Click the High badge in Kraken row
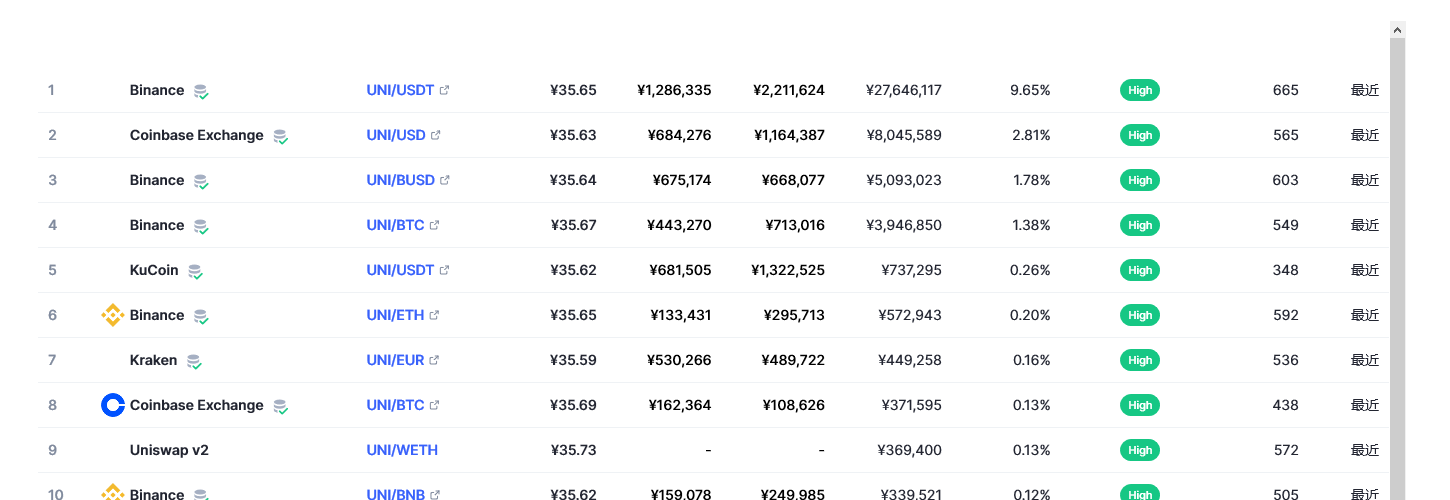Image resolution: width=1450 pixels, height=500 pixels. tap(1140, 360)
